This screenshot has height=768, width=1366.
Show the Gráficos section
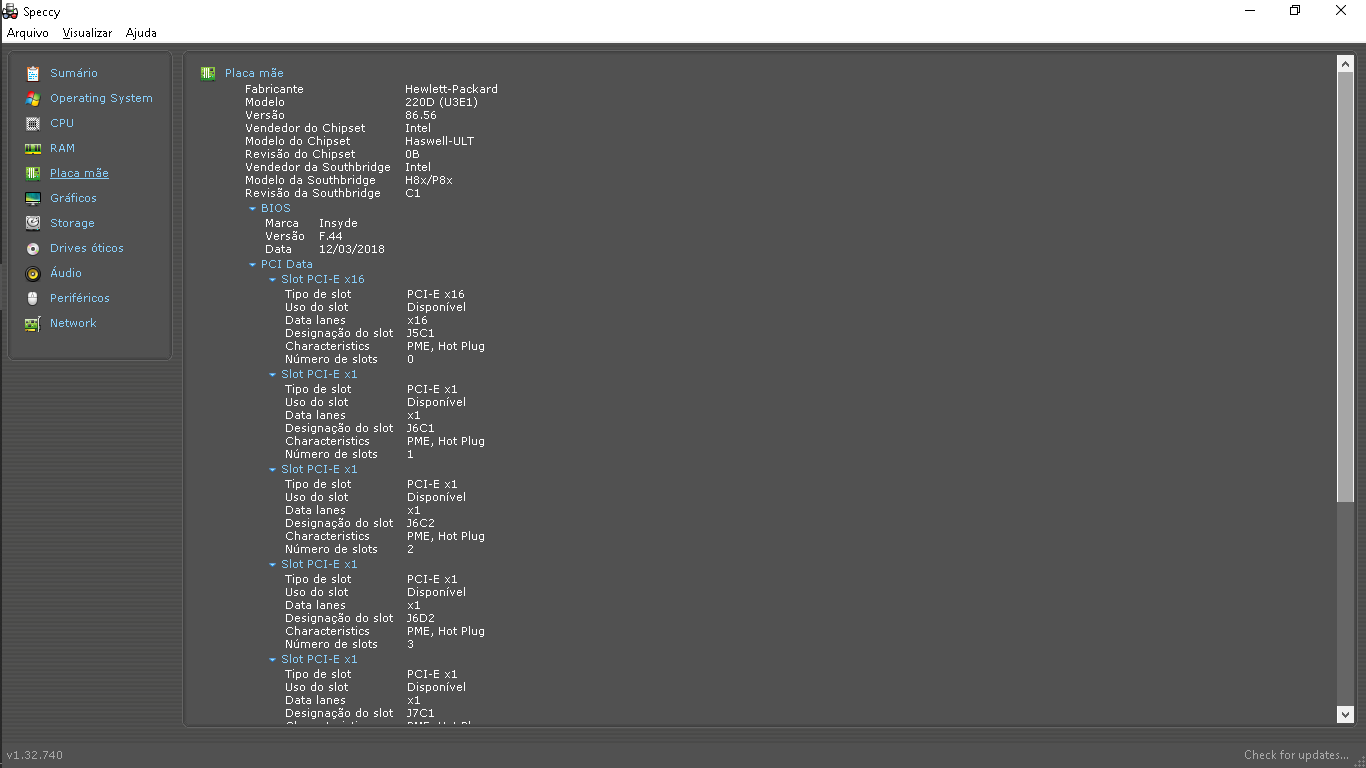coord(73,198)
